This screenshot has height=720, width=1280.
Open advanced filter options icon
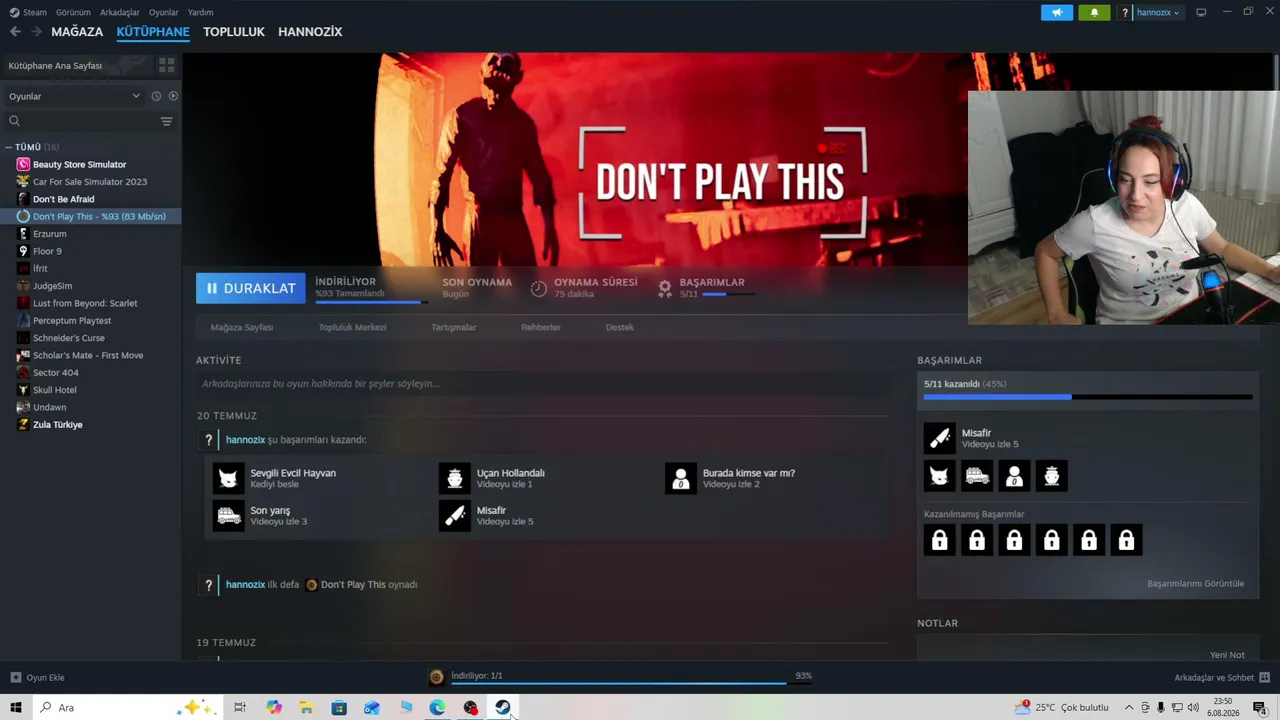[166, 121]
